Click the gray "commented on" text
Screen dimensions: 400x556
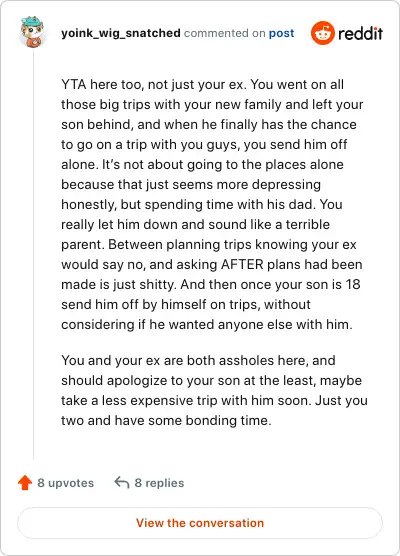pyautogui.click(x=224, y=33)
